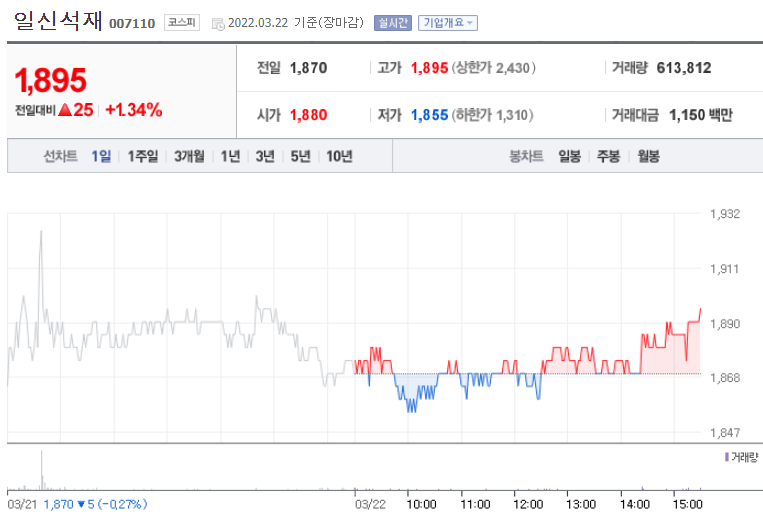Click the 10:00 time axis label
The height and width of the screenshot is (525, 763).
[421, 504]
